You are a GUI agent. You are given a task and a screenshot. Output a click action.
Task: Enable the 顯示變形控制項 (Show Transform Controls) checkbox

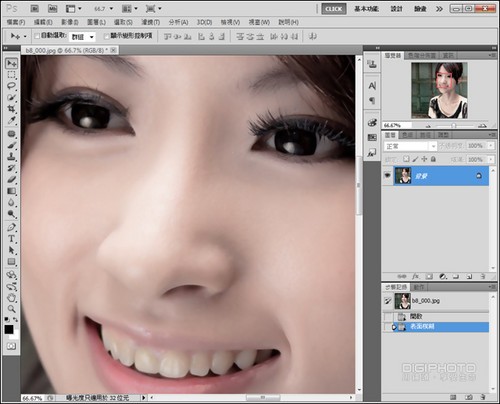(107, 36)
